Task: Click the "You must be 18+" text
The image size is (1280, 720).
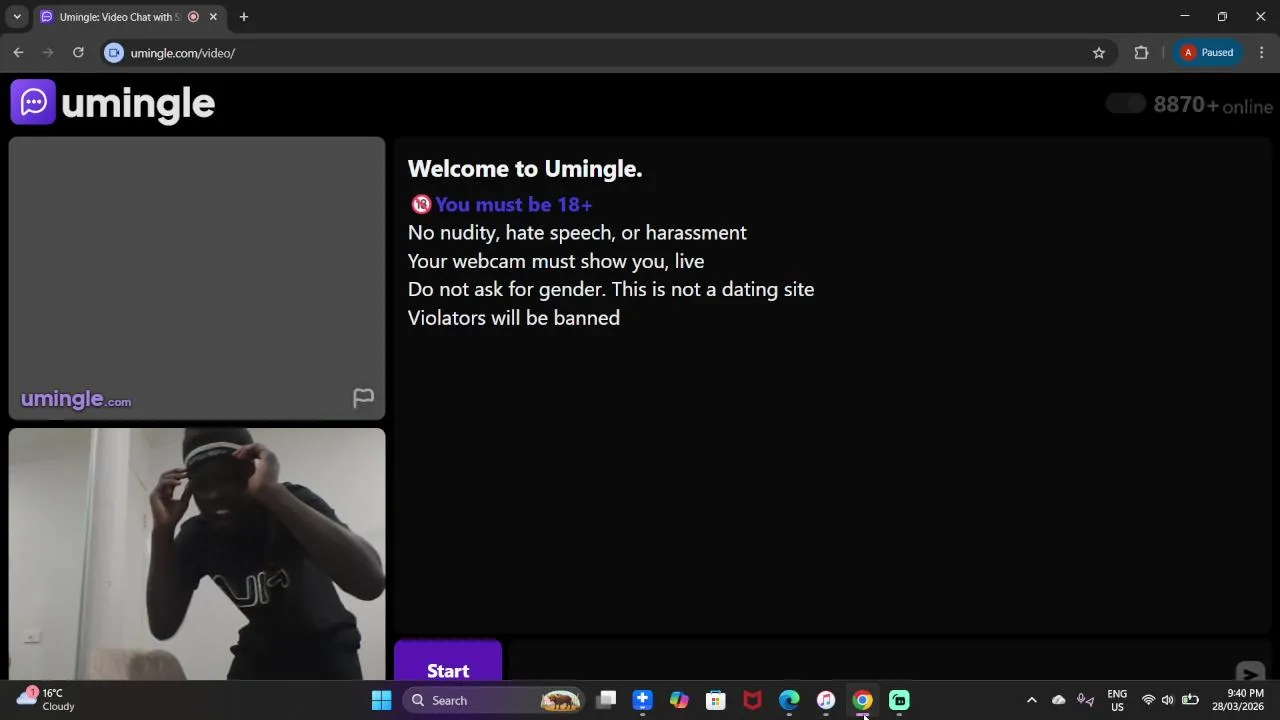Action: pos(513,204)
